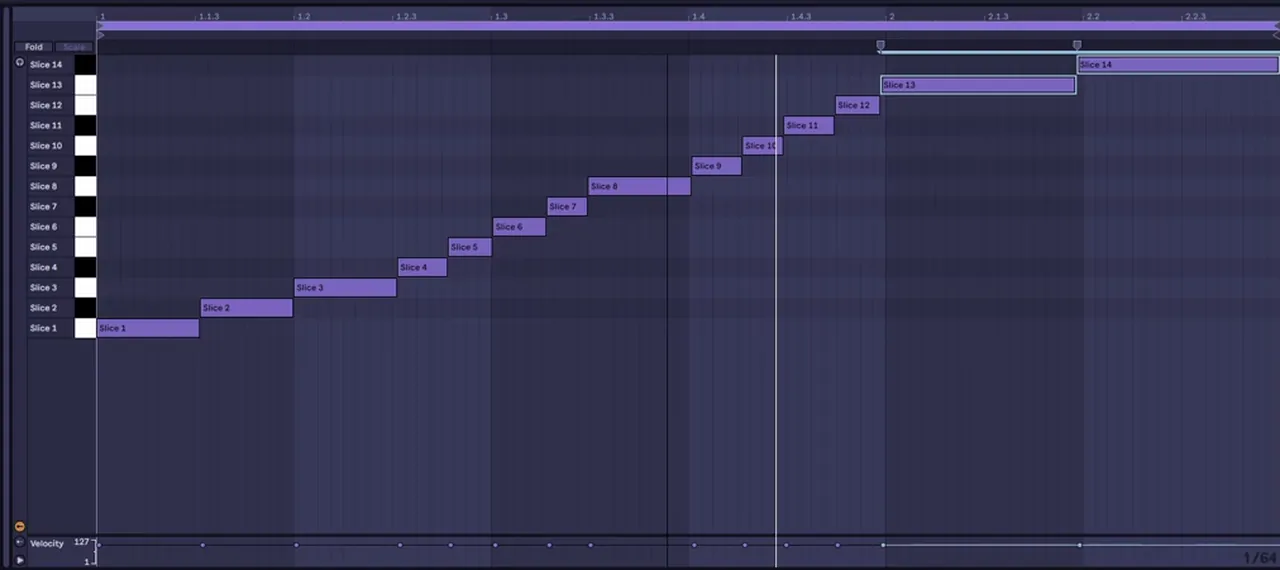The width and height of the screenshot is (1280, 570).
Task: Click ruler position 1.2.3
Action: click(405, 17)
